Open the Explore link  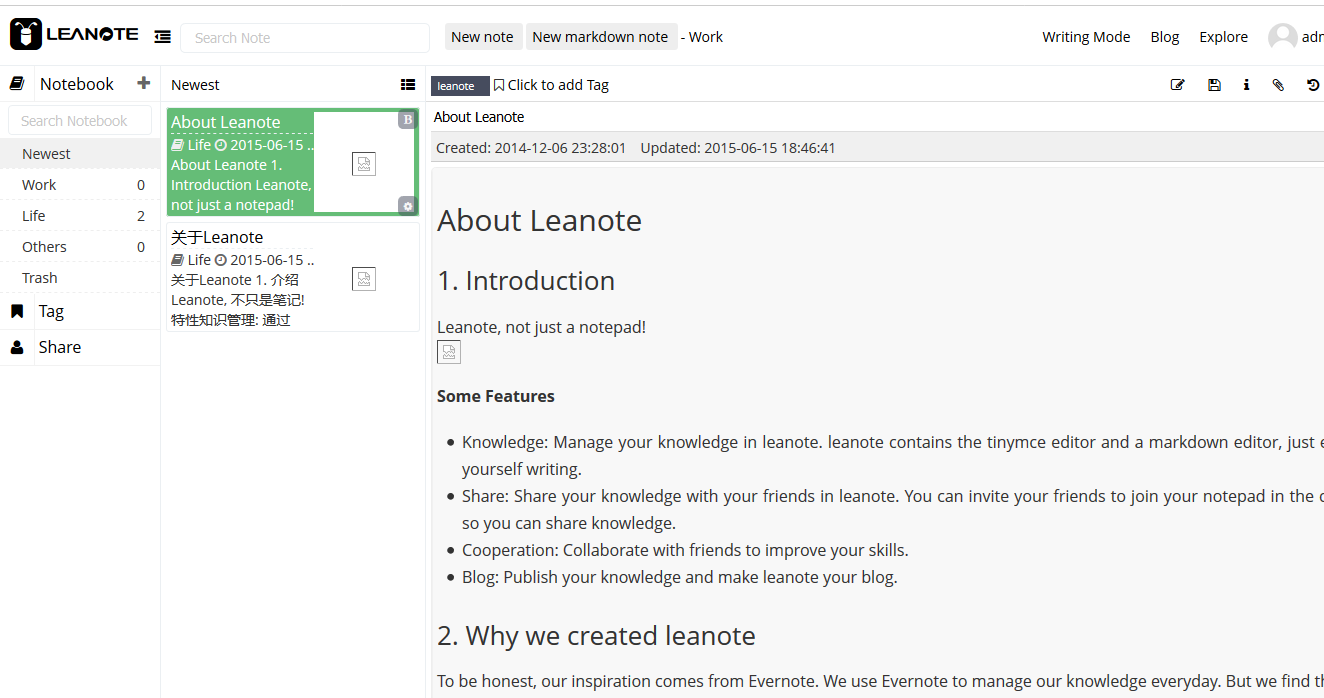pyautogui.click(x=1223, y=37)
